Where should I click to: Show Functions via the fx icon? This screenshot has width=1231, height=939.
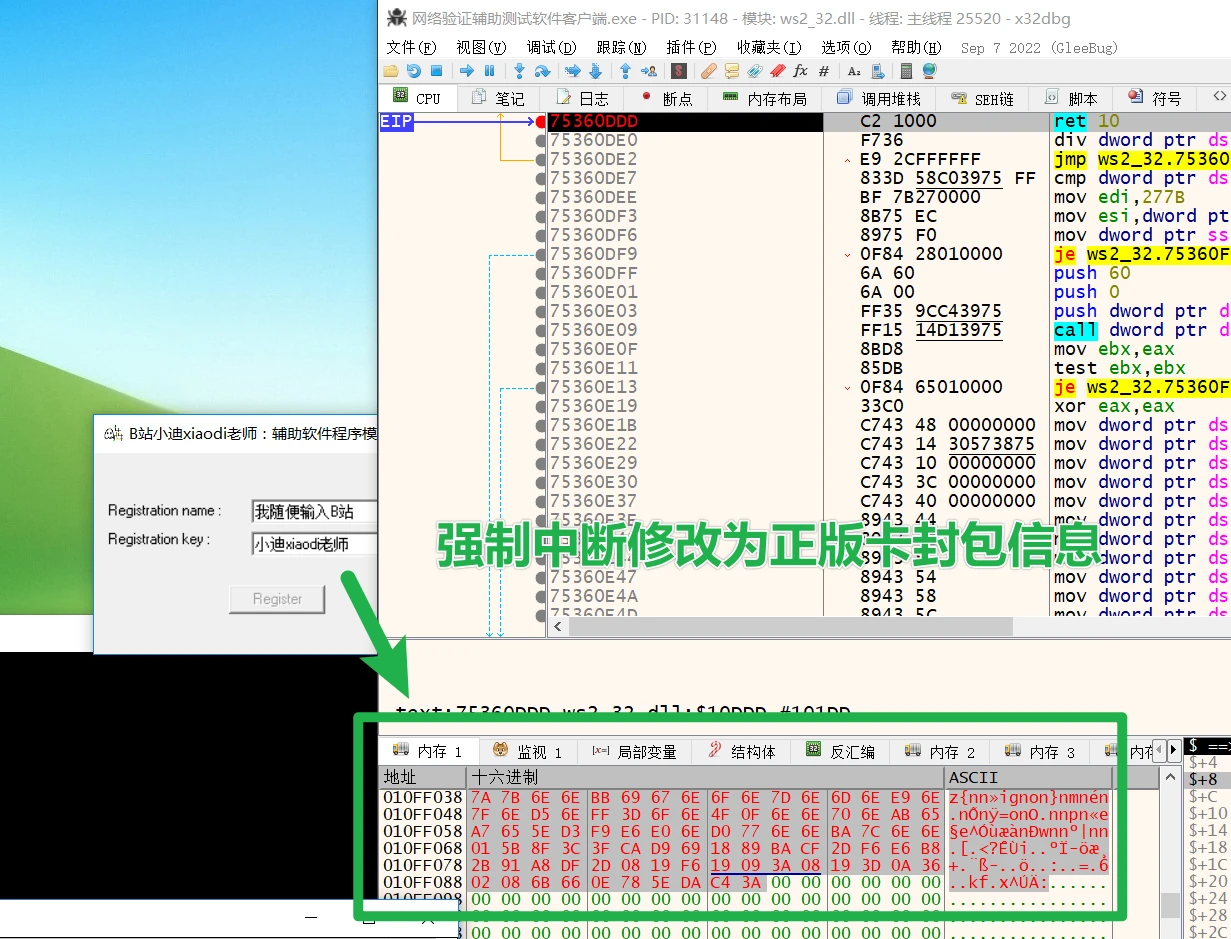pos(800,71)
